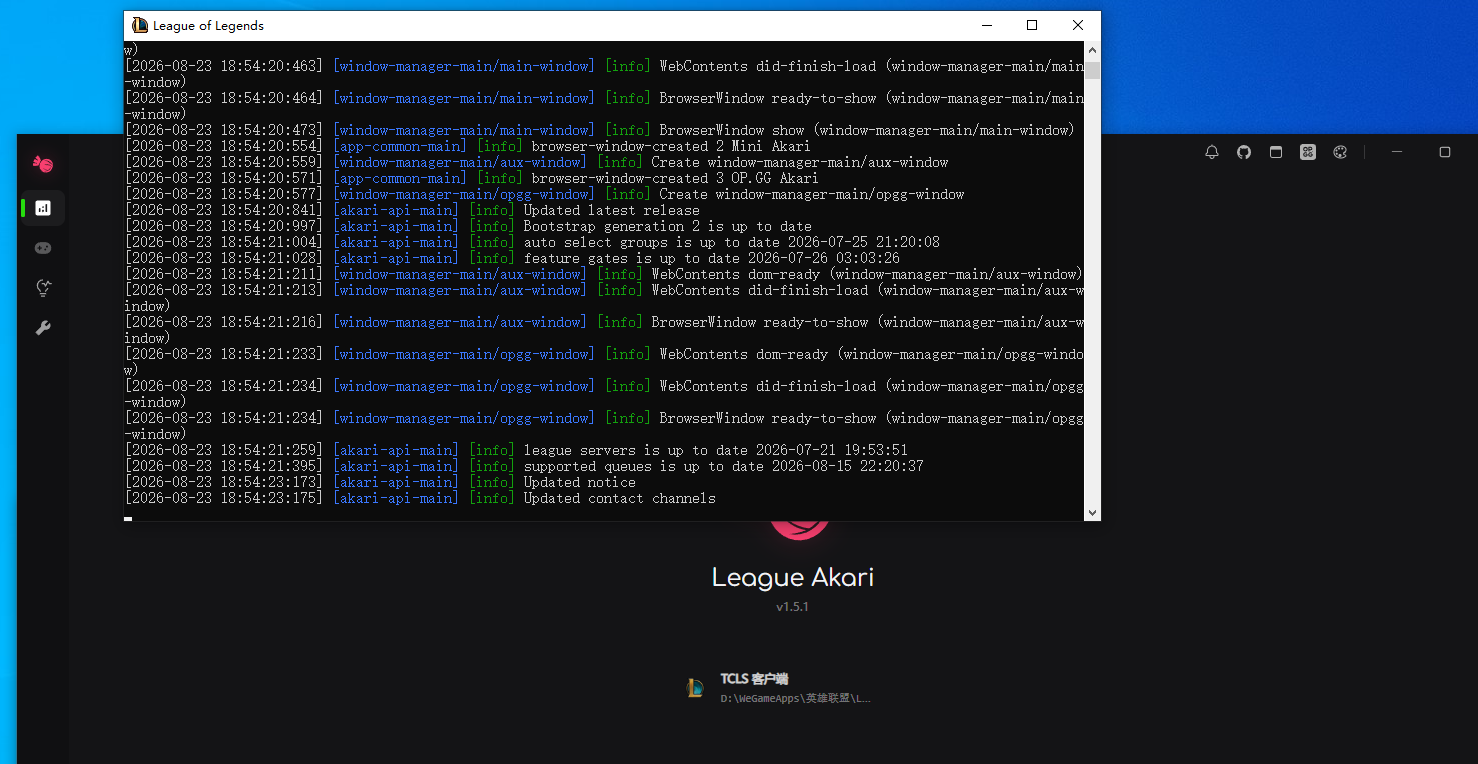Open the wrench toolkit sidebar page

point(43,328)
